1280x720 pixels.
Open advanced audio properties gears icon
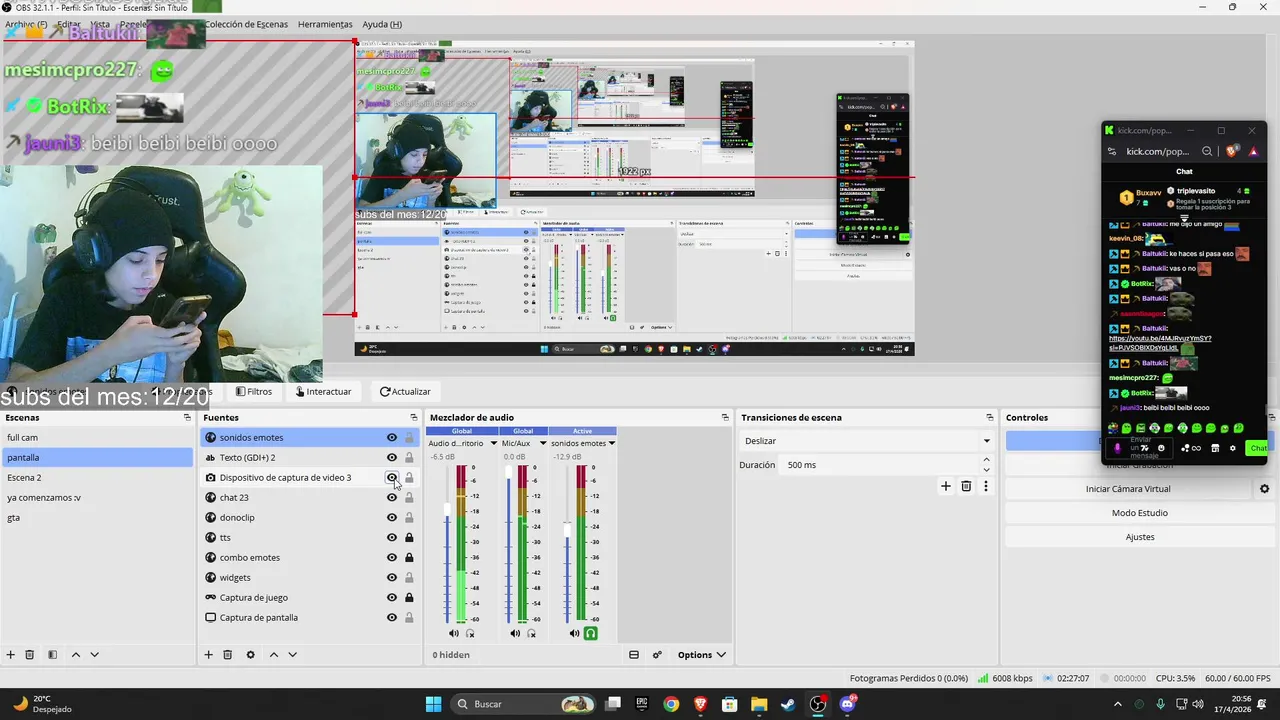(x=657, y=655)
